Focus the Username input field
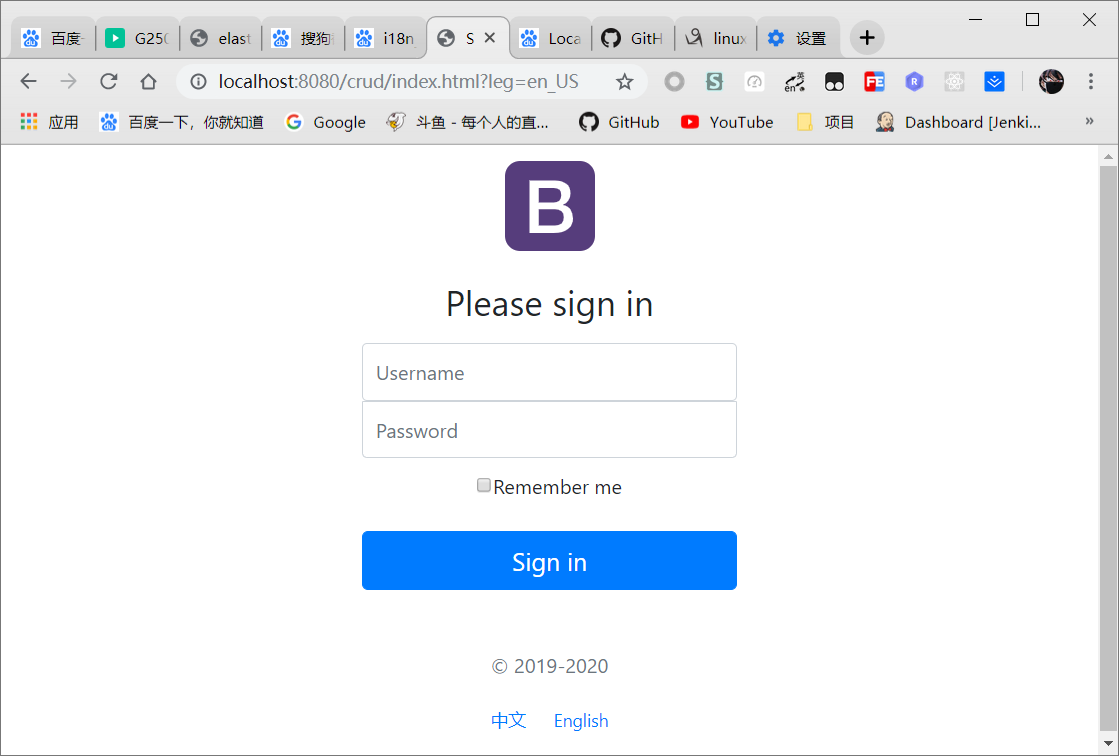1119x756 pixels. [550, 372]
